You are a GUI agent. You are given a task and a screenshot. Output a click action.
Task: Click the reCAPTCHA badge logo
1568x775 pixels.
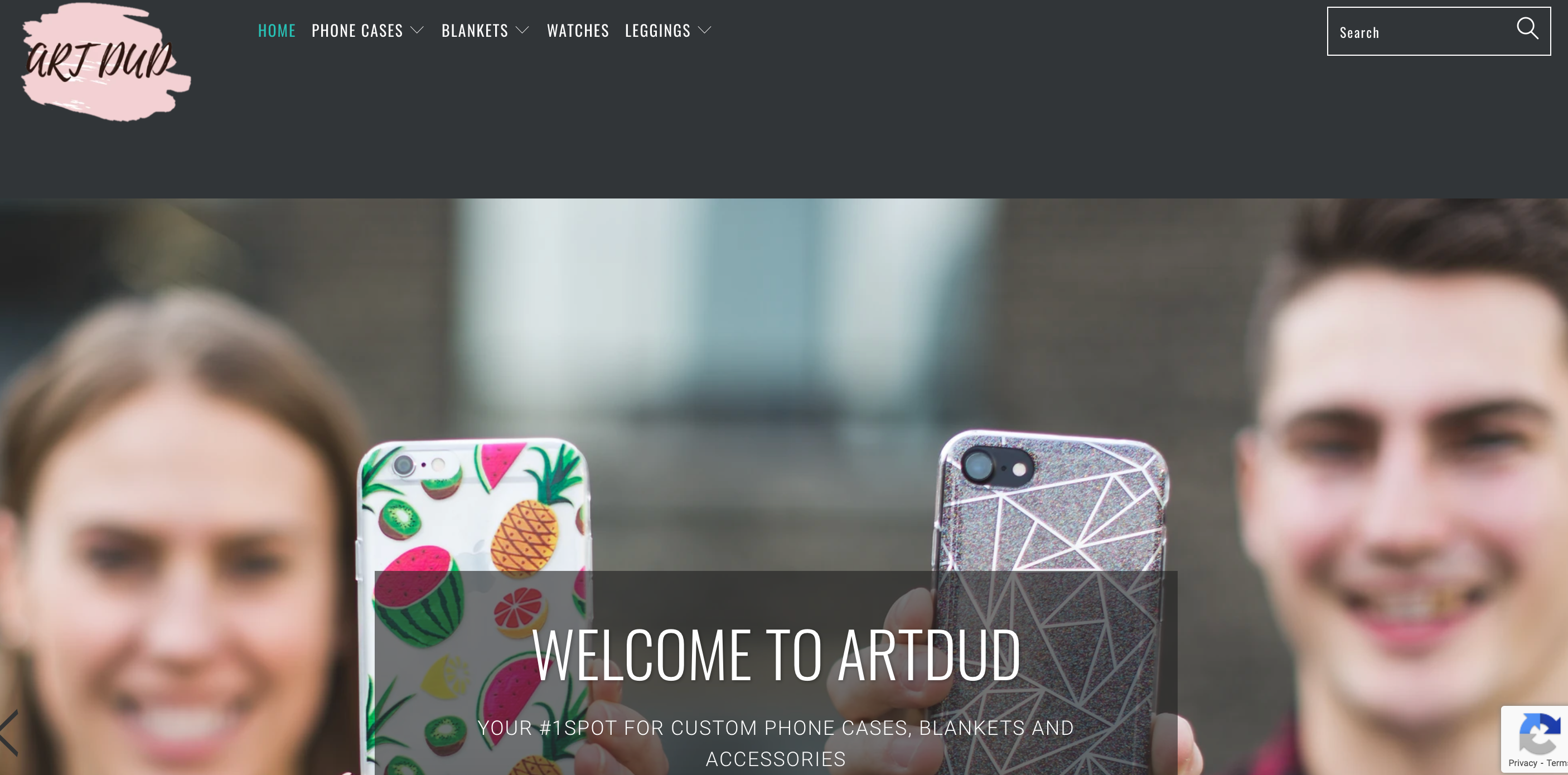[x=1540, y=733]
